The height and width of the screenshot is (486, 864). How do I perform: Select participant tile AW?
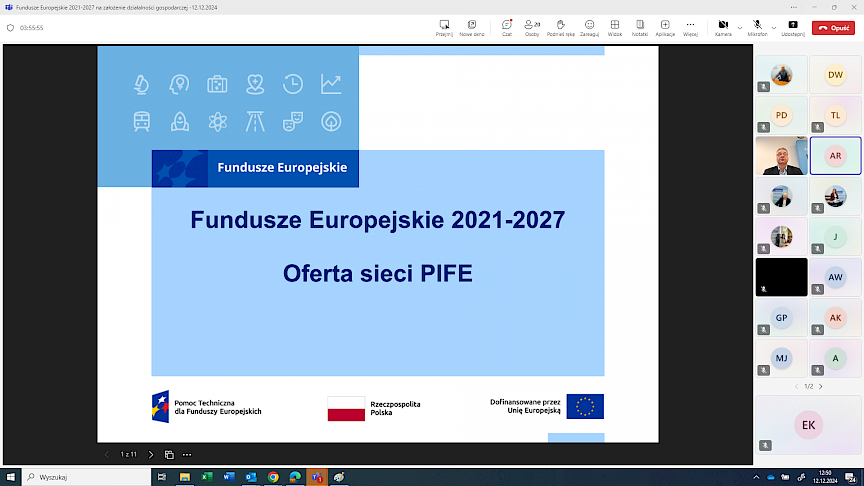click(x=835, y=277)
